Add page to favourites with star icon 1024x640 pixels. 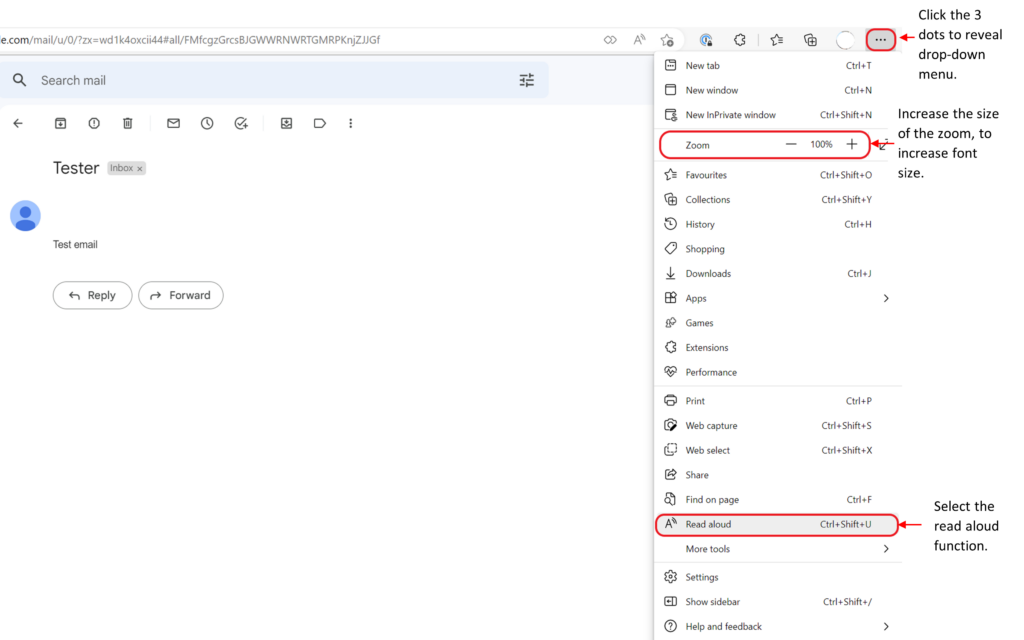[x=667, y=40]
